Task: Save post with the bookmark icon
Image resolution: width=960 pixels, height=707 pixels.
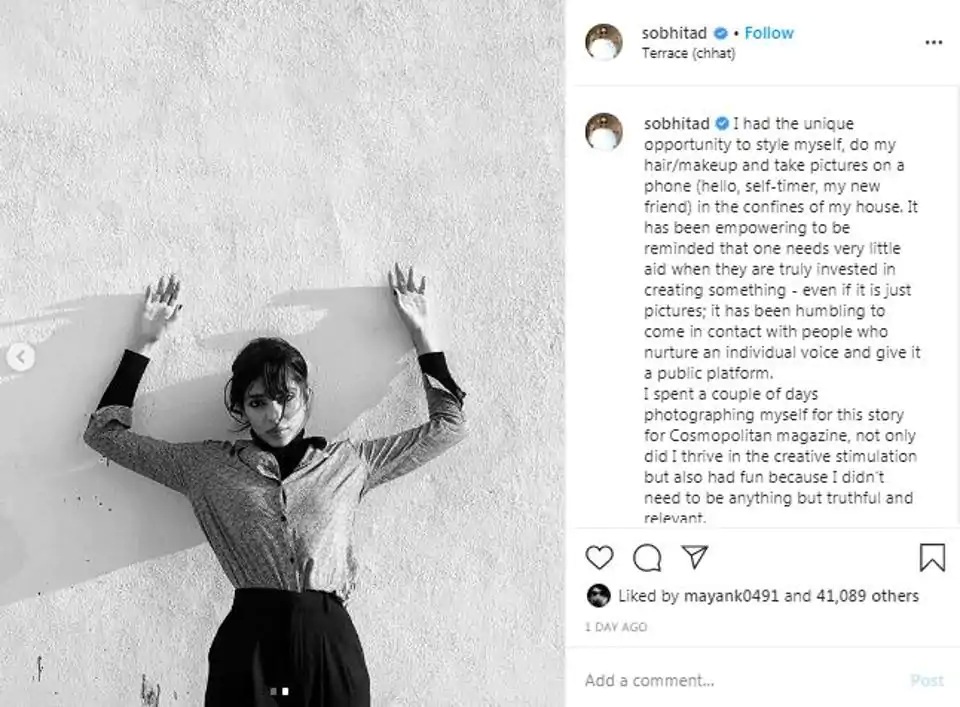Action: coord(932,558)
